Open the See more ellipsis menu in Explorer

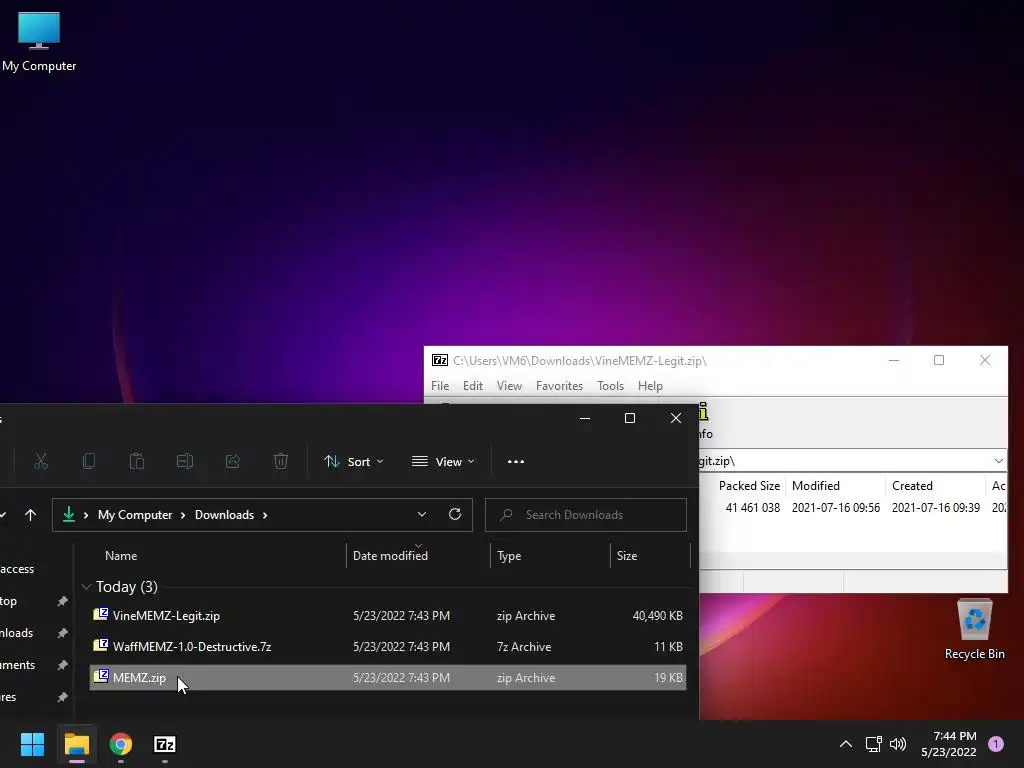click(516, 462)
